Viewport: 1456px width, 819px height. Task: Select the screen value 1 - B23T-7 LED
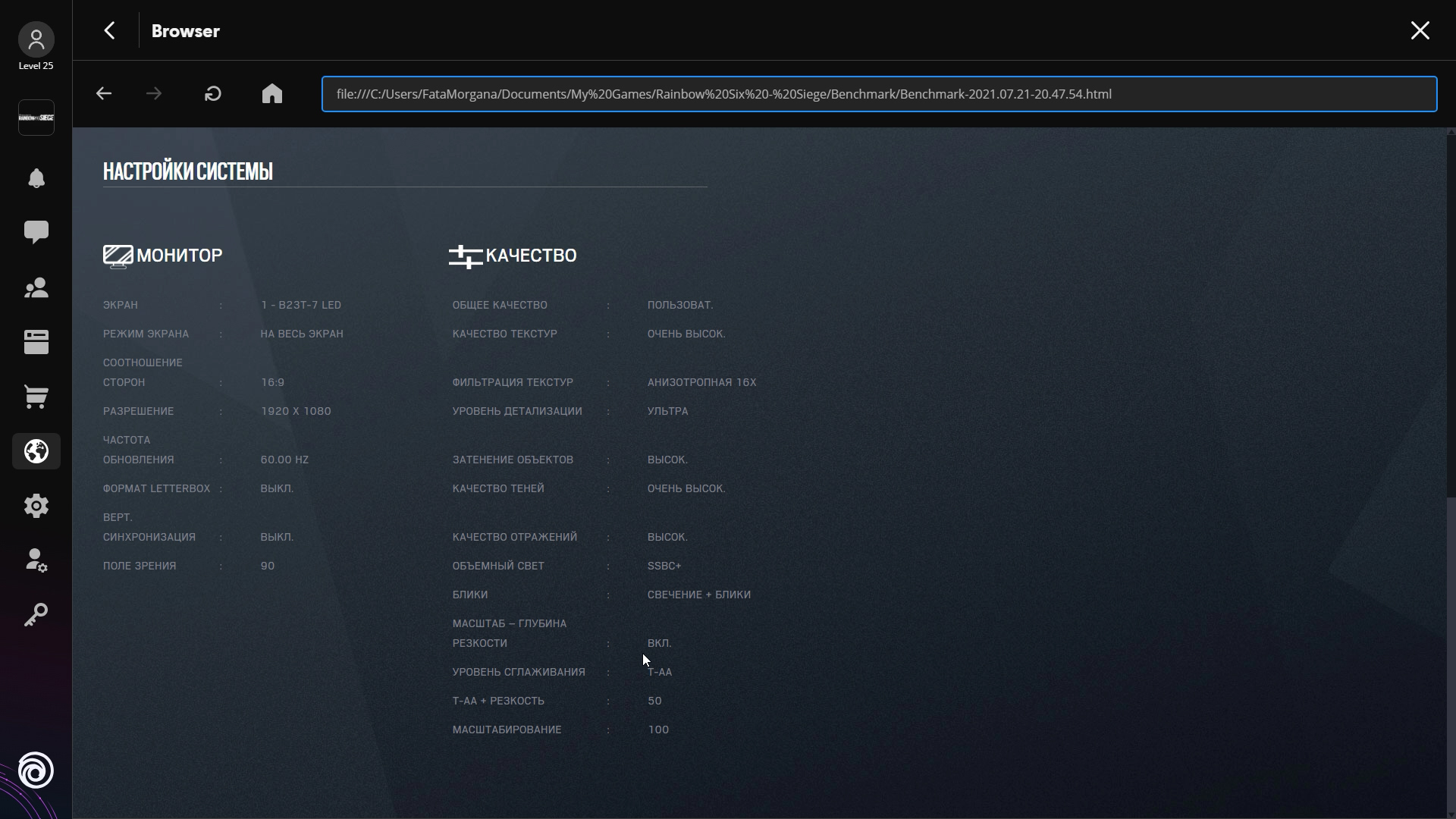coord(301,305)
